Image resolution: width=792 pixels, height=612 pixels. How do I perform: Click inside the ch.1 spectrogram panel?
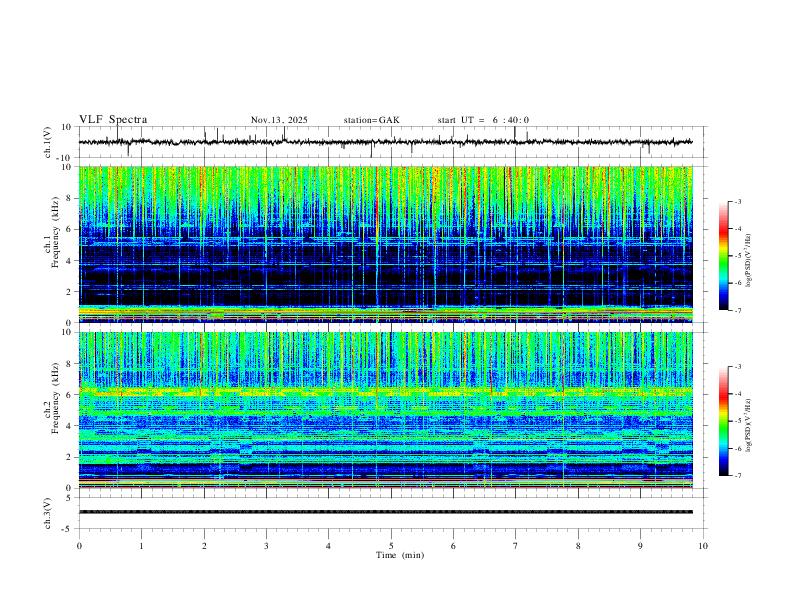tap(386, 244)
